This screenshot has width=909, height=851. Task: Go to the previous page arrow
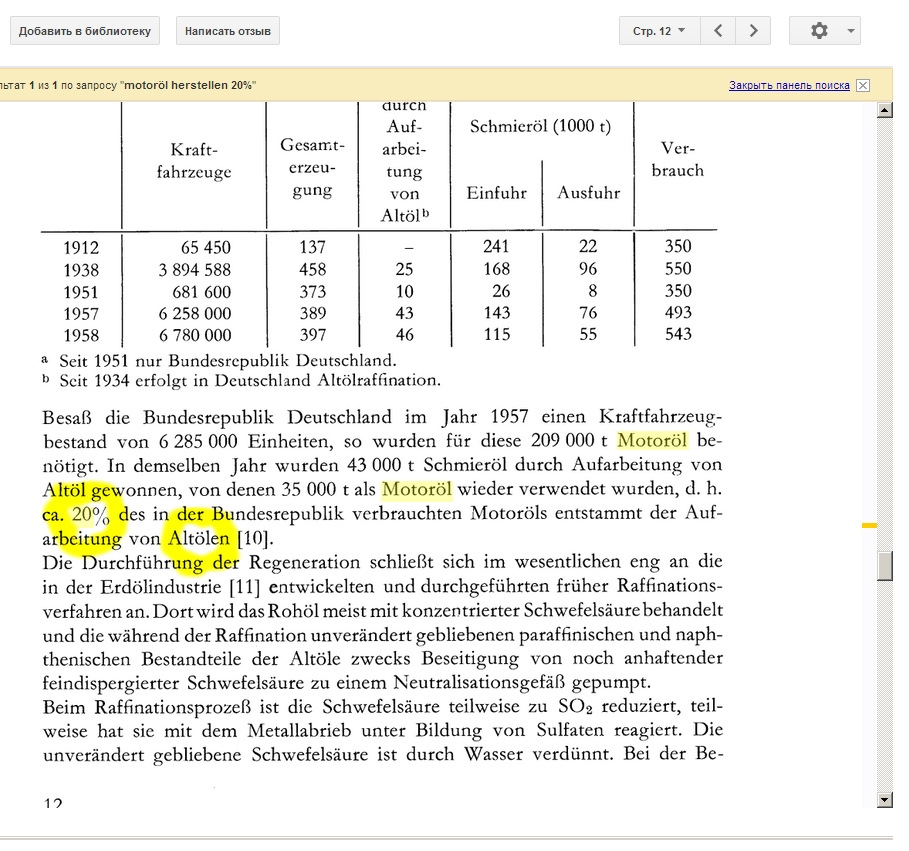coord(718,31)
